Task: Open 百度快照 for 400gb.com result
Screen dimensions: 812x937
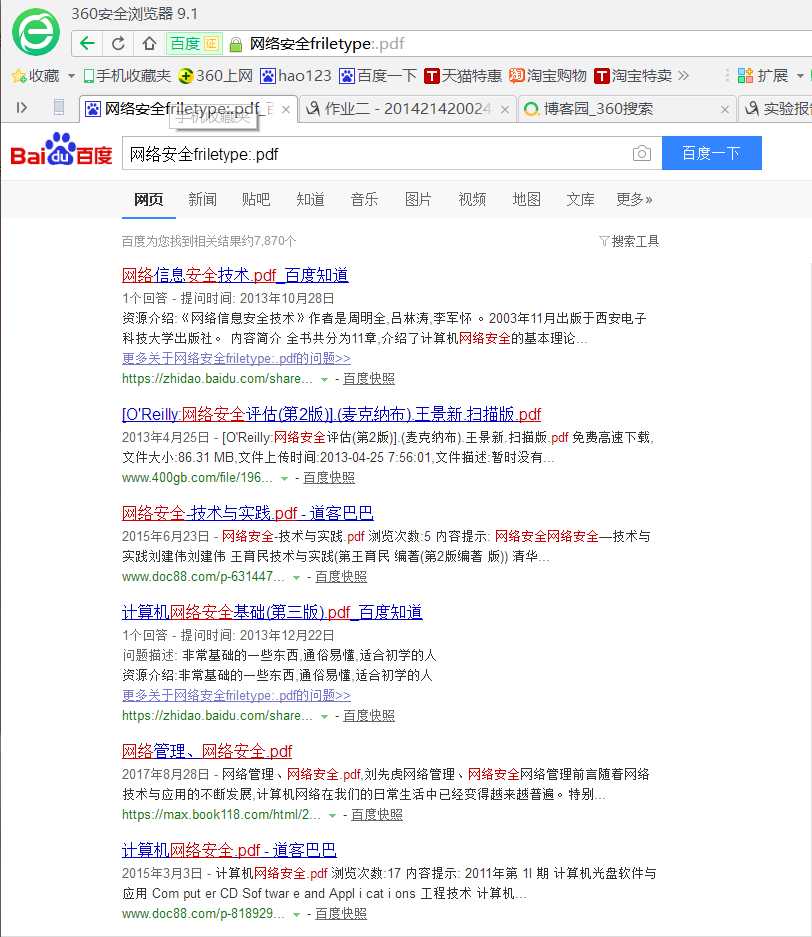Action: [x=329, y=478]
